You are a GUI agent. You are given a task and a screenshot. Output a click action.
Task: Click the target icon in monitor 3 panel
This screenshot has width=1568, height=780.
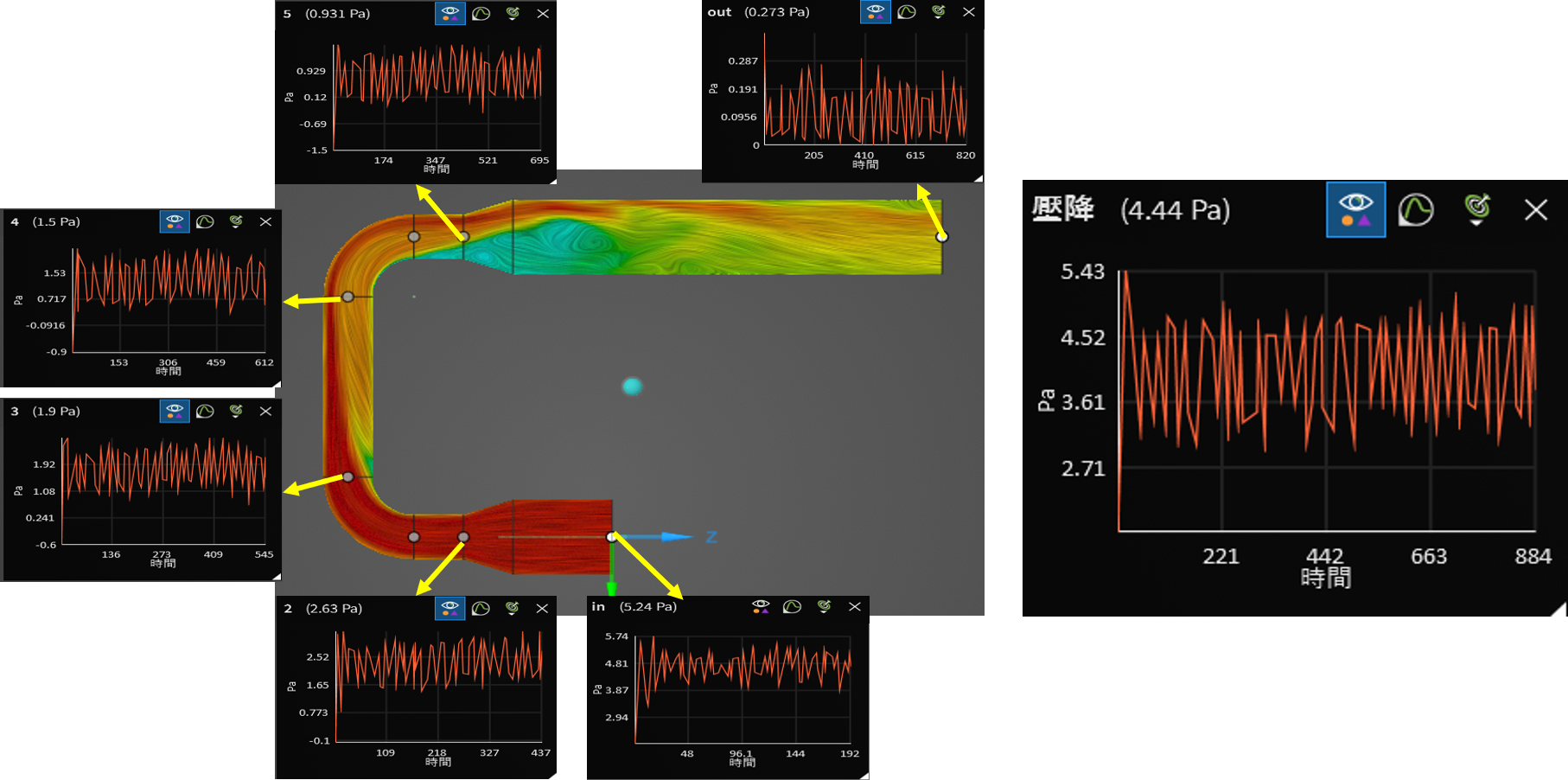coord(236,412)
